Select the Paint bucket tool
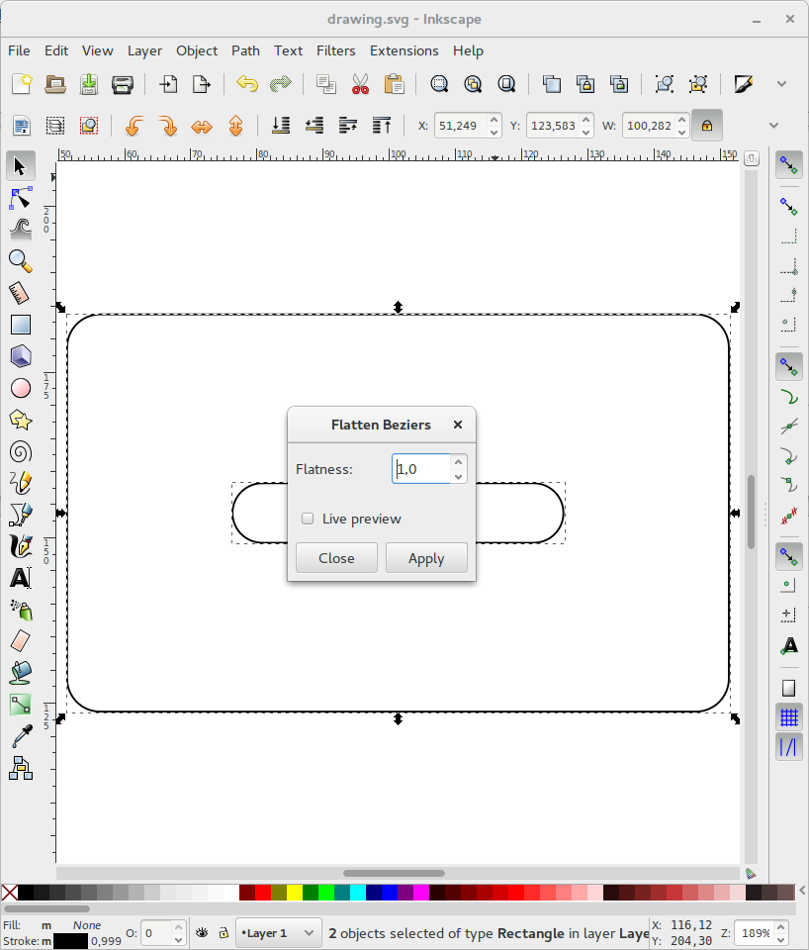Viewport: 809px width, 950px height. click(21, 673)
